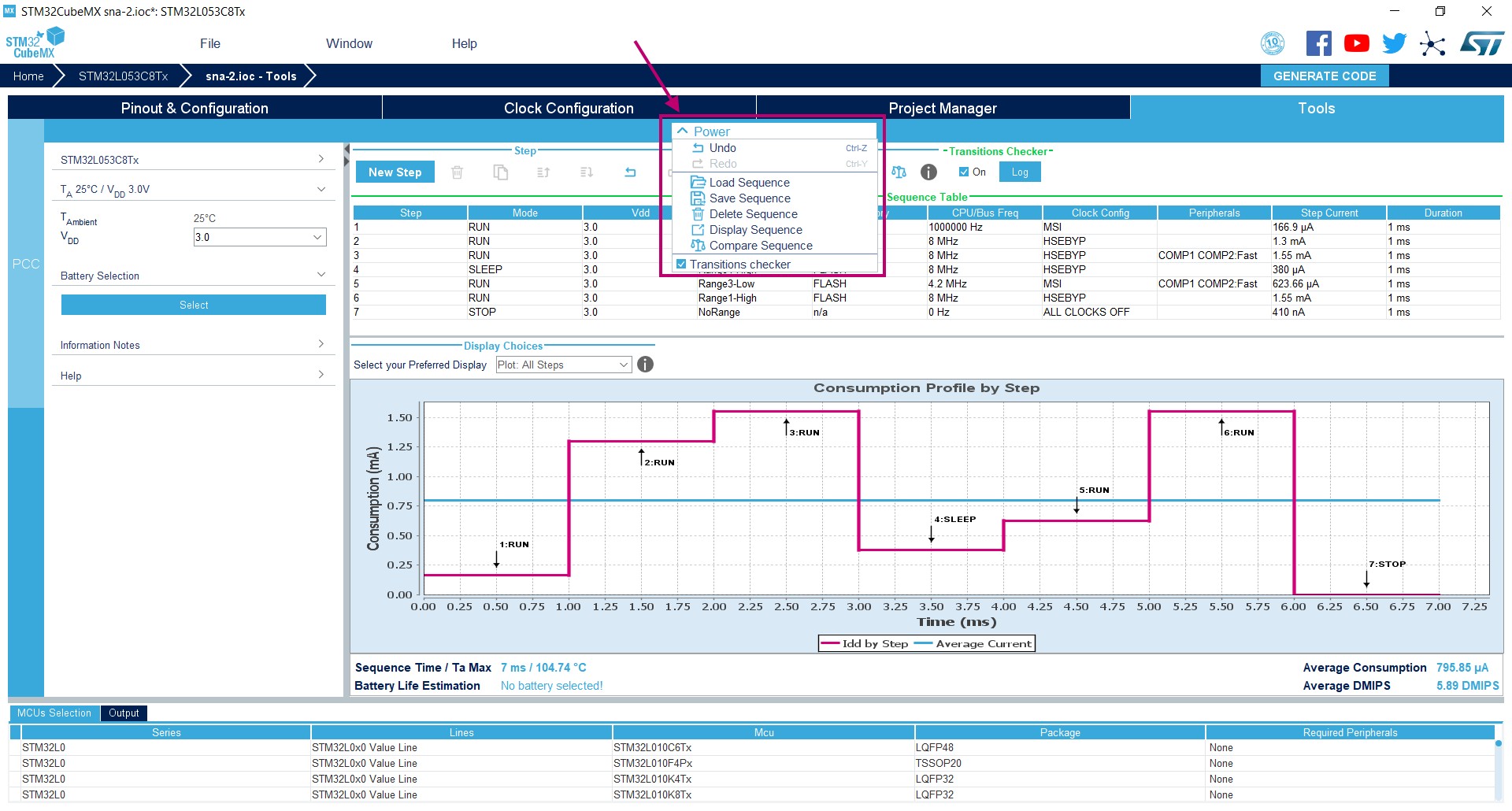Click the info icon beside Transitions Checker
1512x811 pixels.
tap(929, 172)
